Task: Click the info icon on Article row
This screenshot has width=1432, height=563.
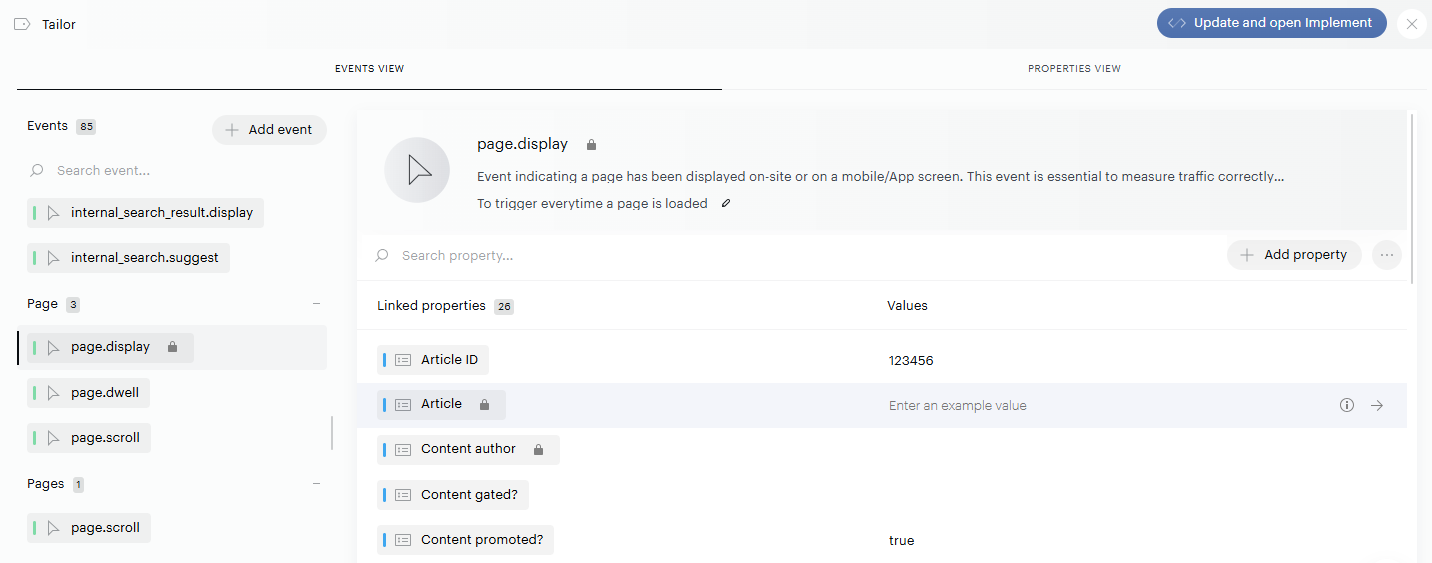Action: point(1346,405)
